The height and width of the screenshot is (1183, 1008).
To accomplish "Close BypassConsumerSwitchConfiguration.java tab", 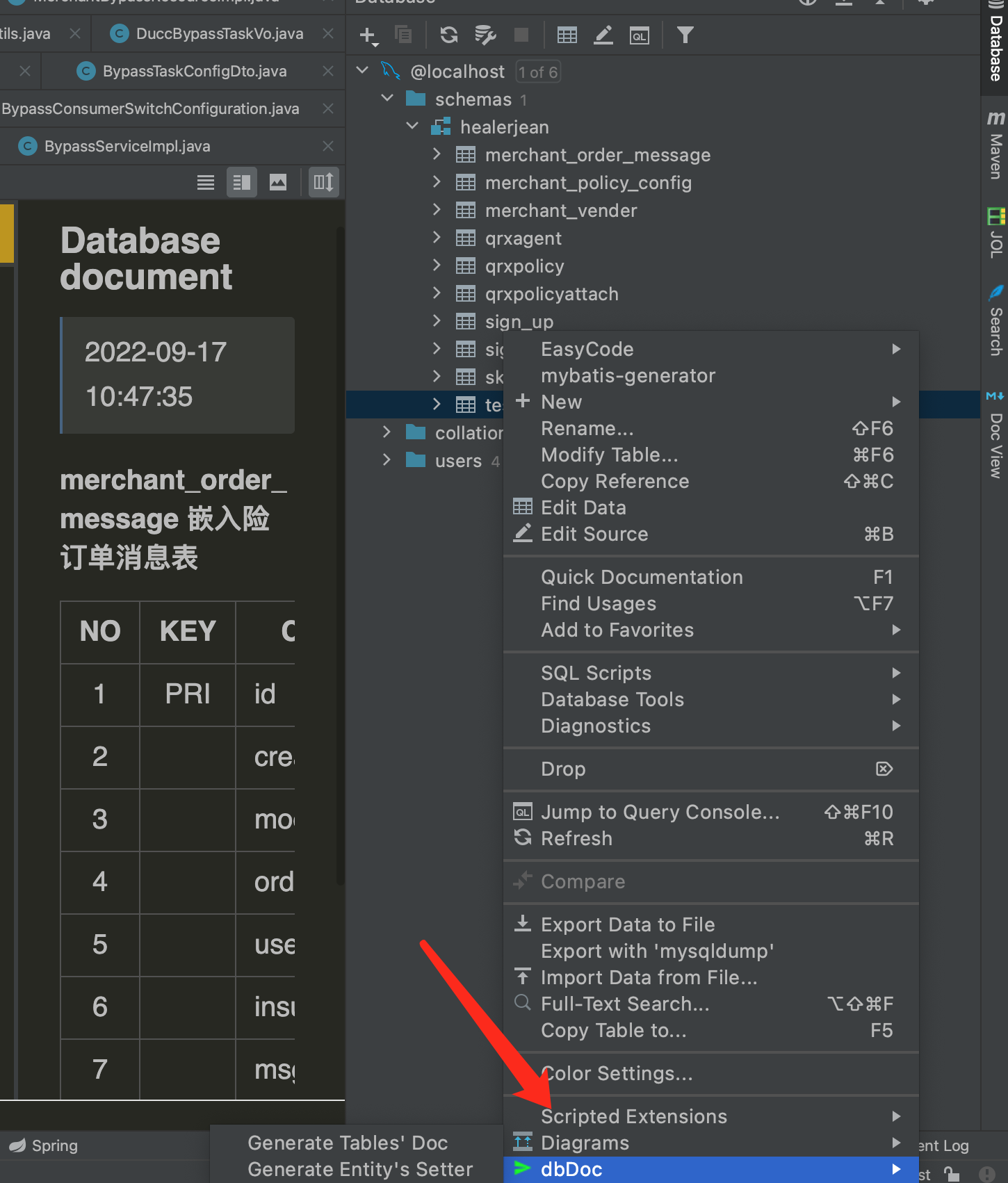I will pyautogui.click(x=328, y=108).
